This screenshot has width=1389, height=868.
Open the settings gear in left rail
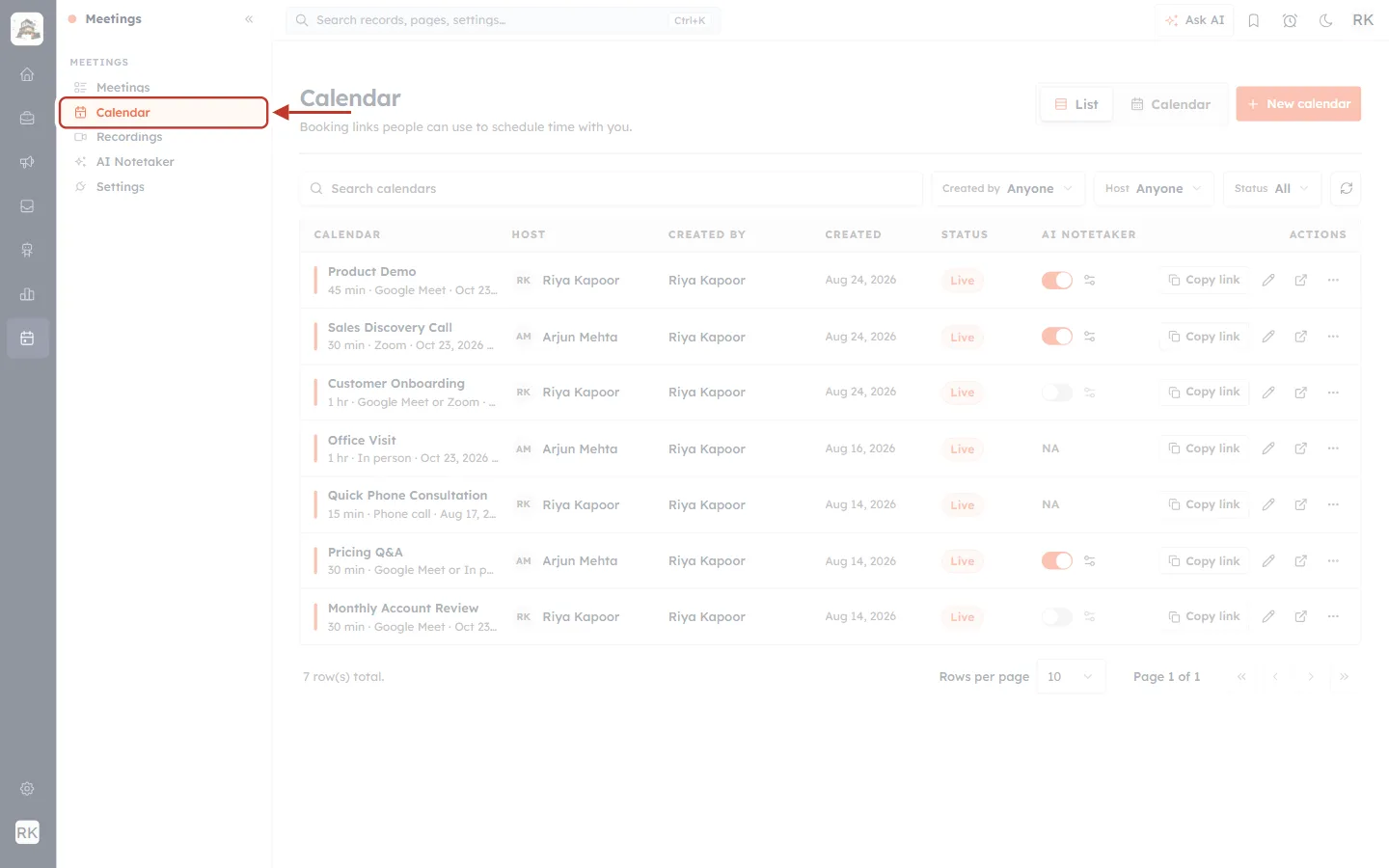(27, 789)
